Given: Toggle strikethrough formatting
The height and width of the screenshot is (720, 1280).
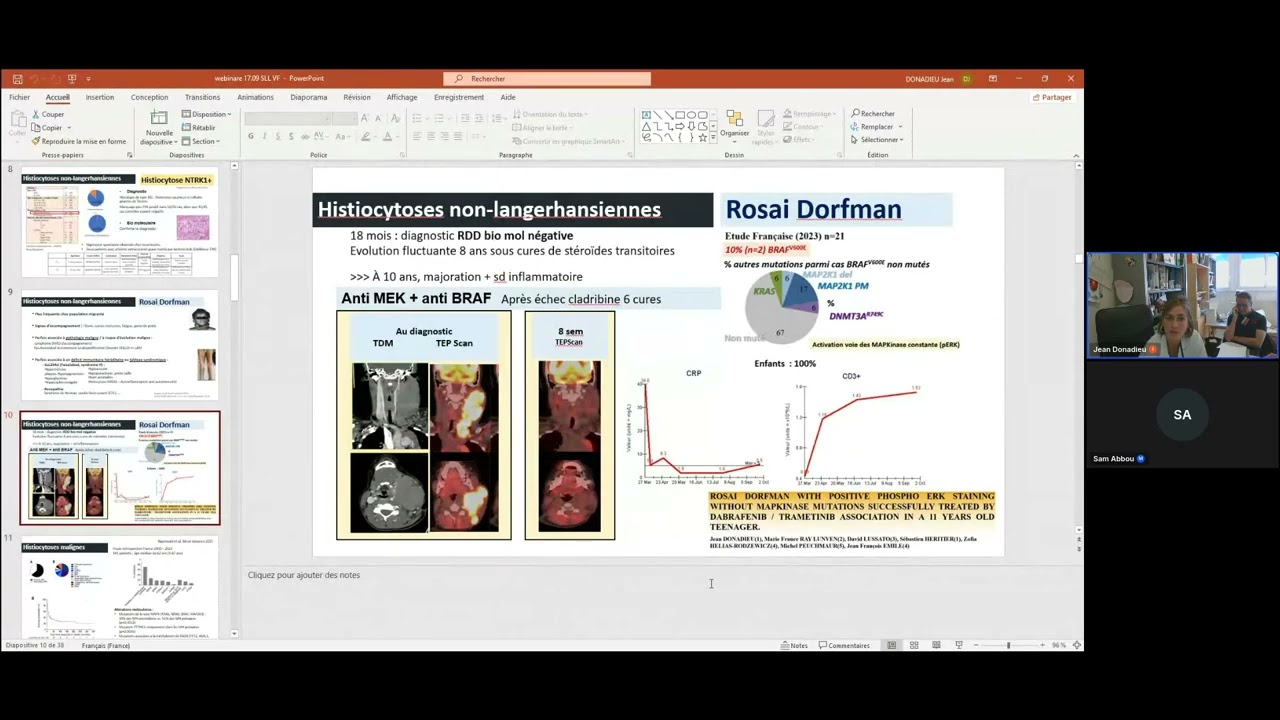Looking at the screenshot, I should [305, 136].
